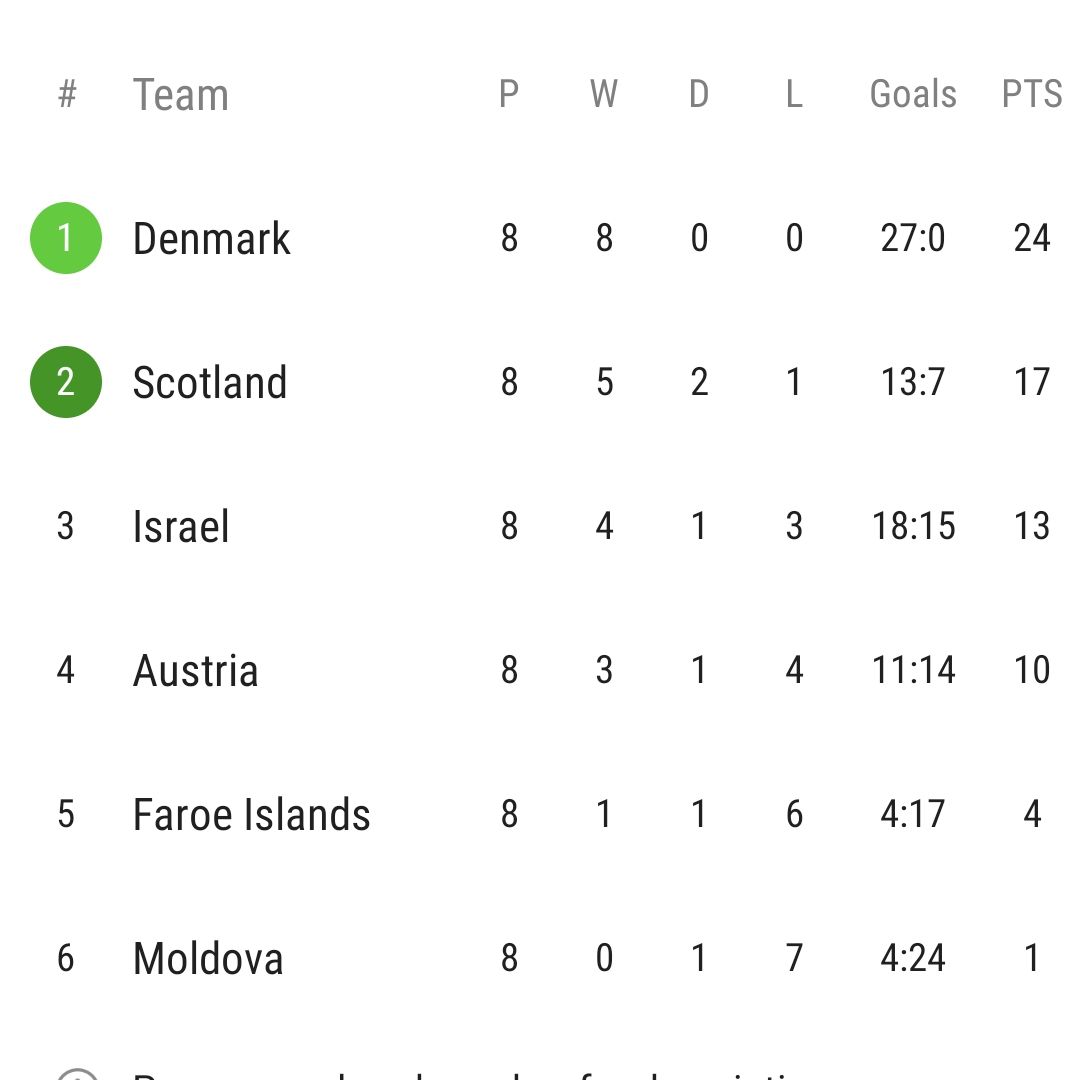Select the green rank 1 badge
The width and height of the screenshot is (1077, 1080).
tap(66, 238)
